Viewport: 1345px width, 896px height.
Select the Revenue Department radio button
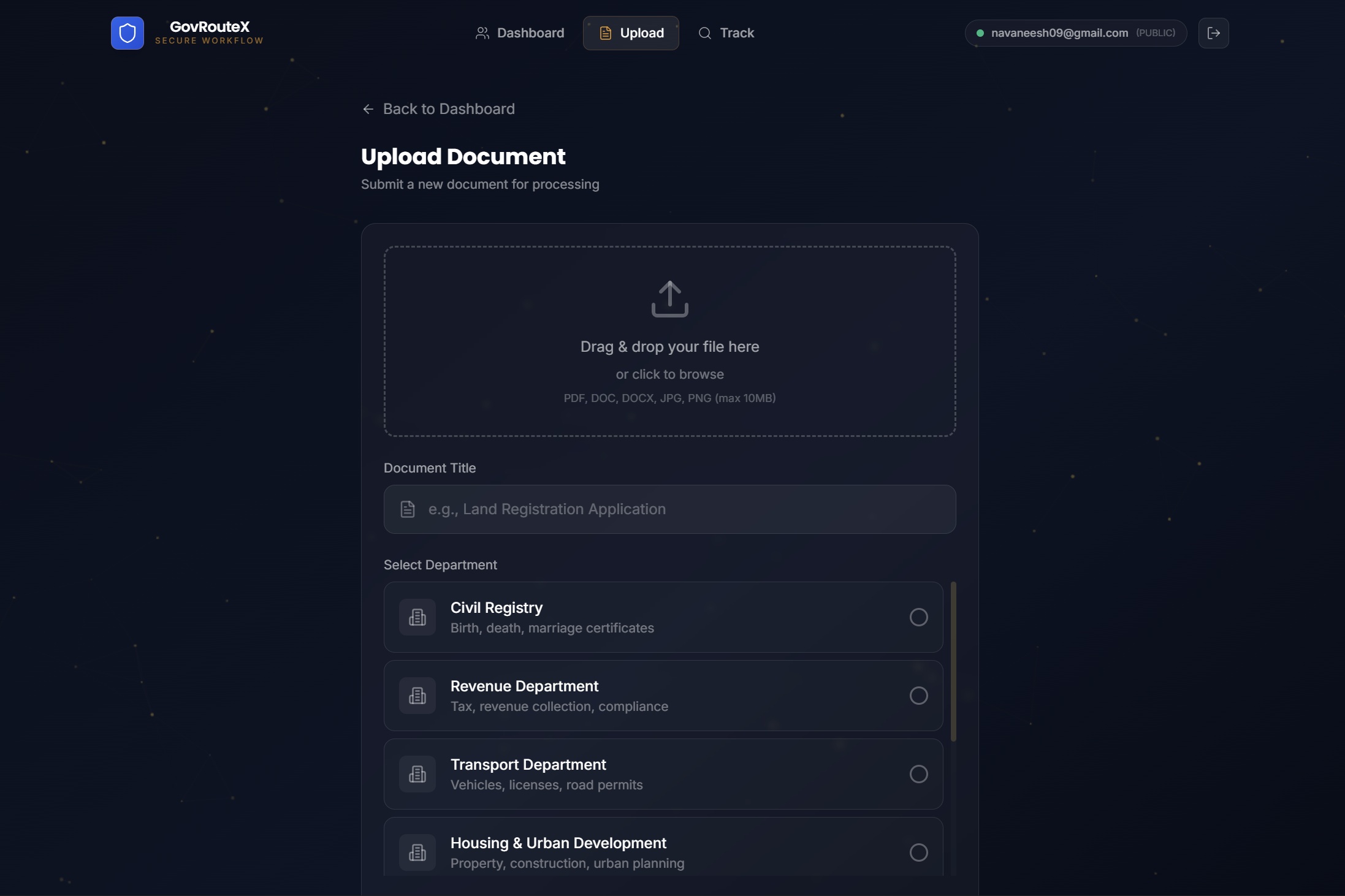[x=918, y=696]
